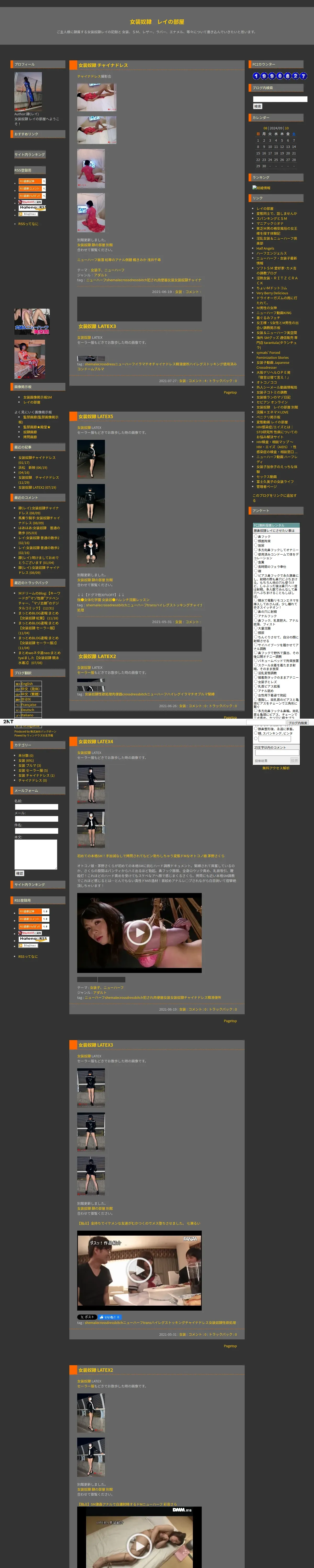Open the Half Angels link
314x1568 pixels.
point(265,248)
